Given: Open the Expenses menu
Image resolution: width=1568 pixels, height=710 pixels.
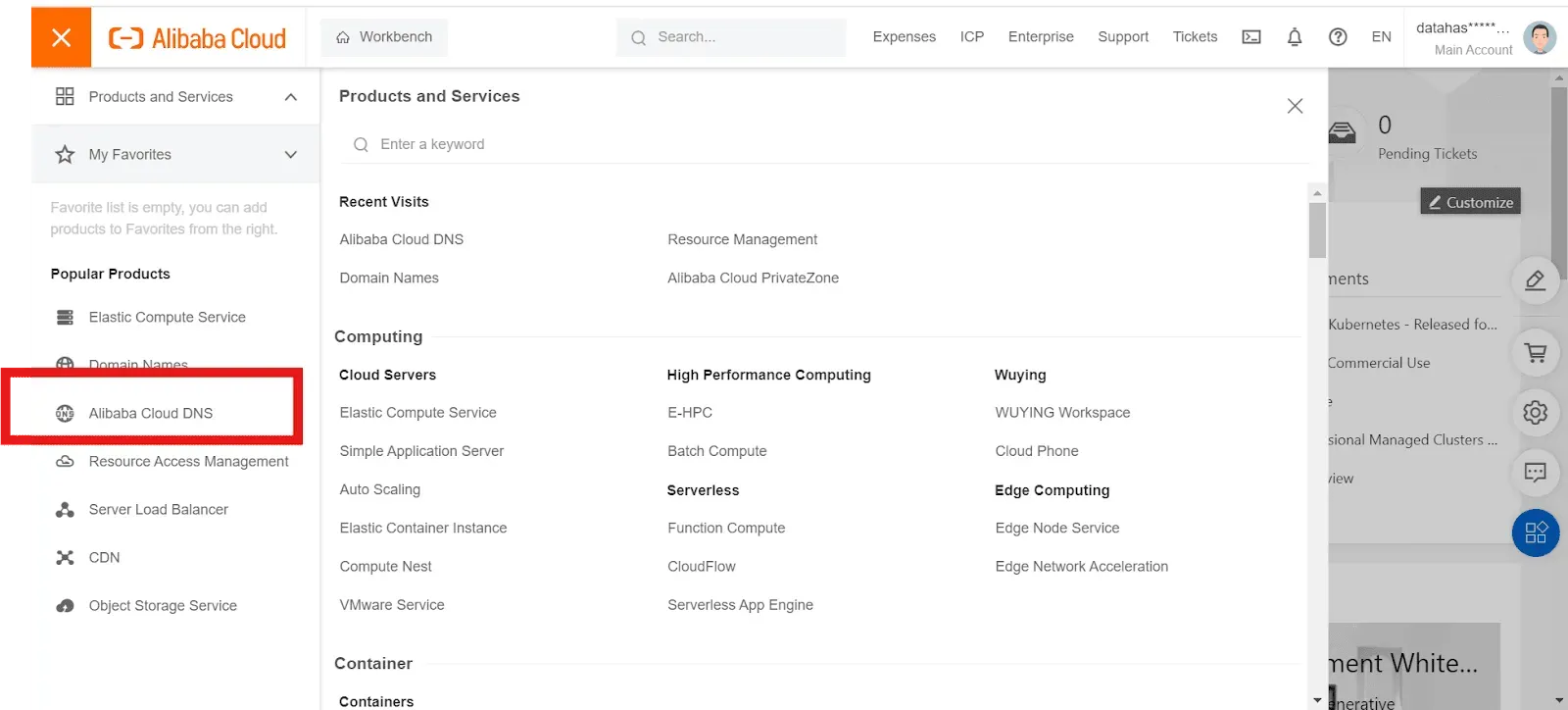Looking at the screenshot, I should tap(905, 37).
